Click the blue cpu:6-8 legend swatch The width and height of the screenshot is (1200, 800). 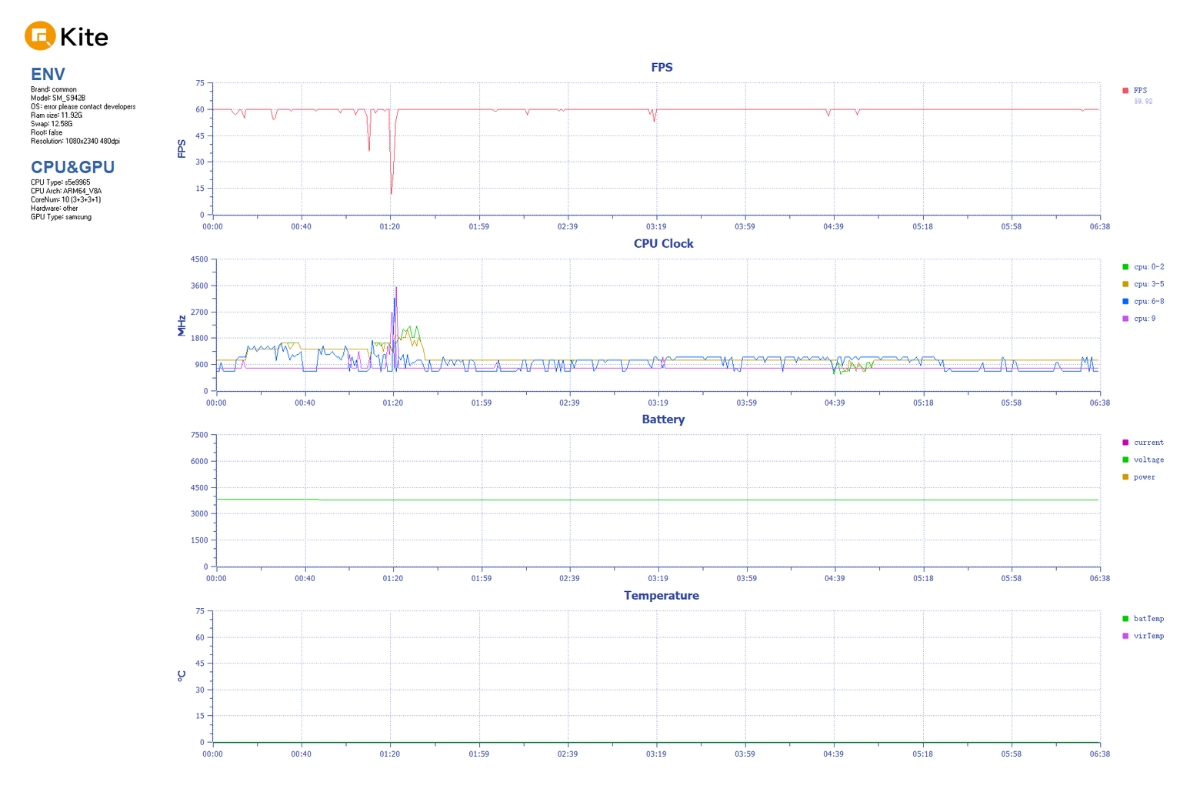click(x=1125, y=301)
